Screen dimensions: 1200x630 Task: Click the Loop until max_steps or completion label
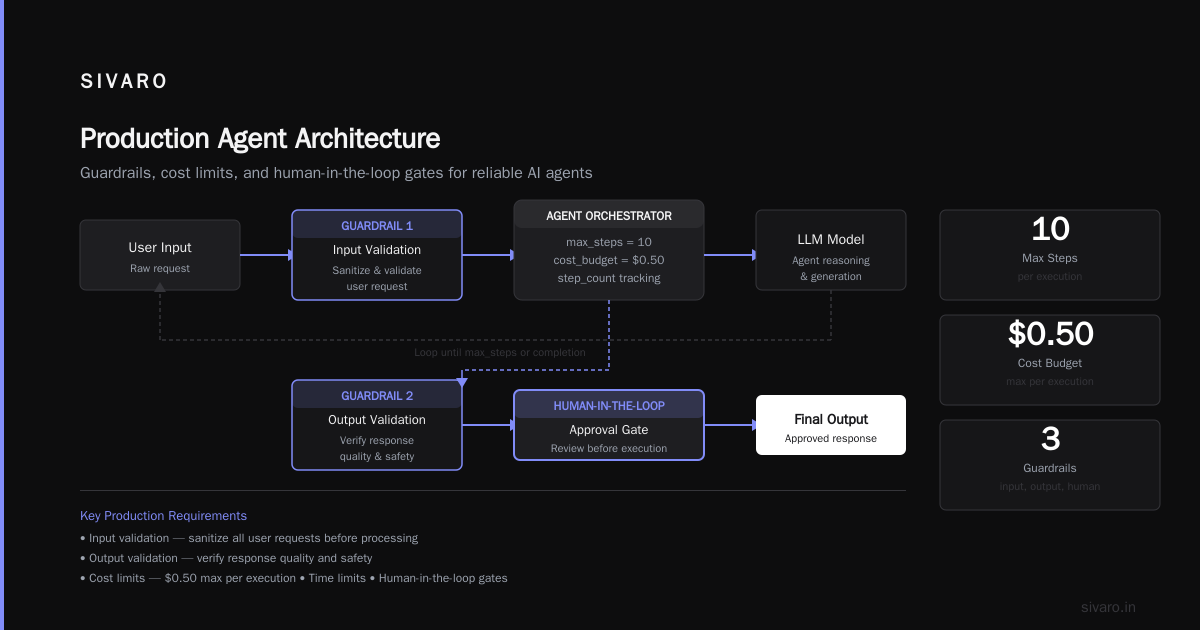tap(500, 352)
